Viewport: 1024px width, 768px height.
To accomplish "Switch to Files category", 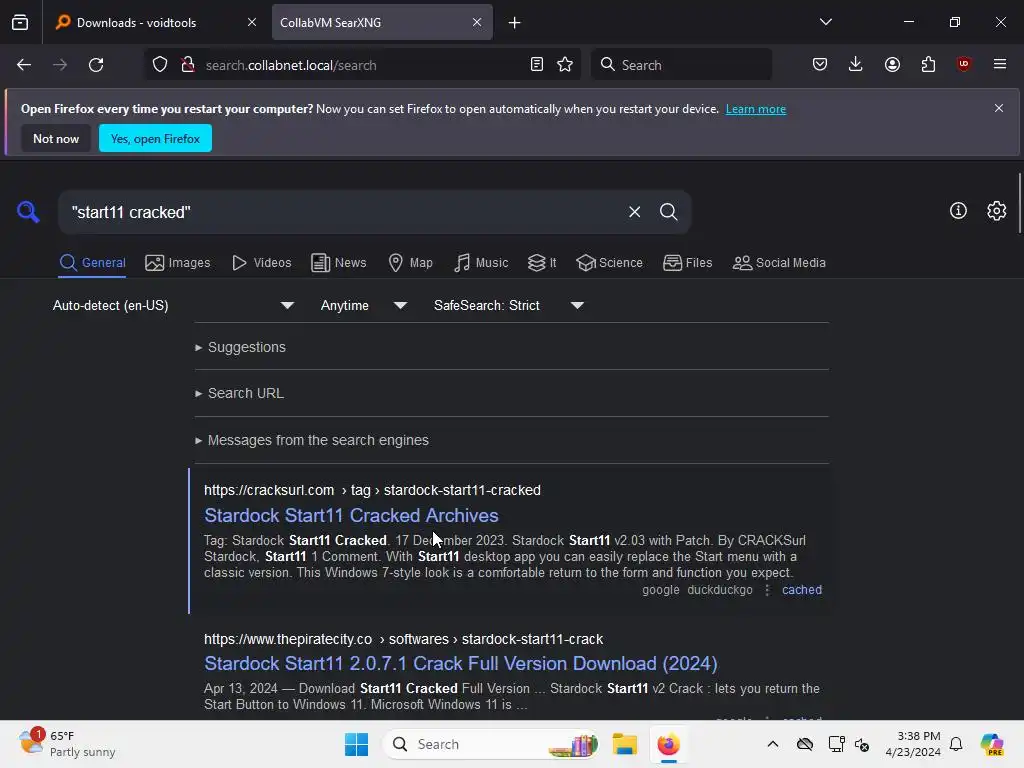I will coord(688,263).
